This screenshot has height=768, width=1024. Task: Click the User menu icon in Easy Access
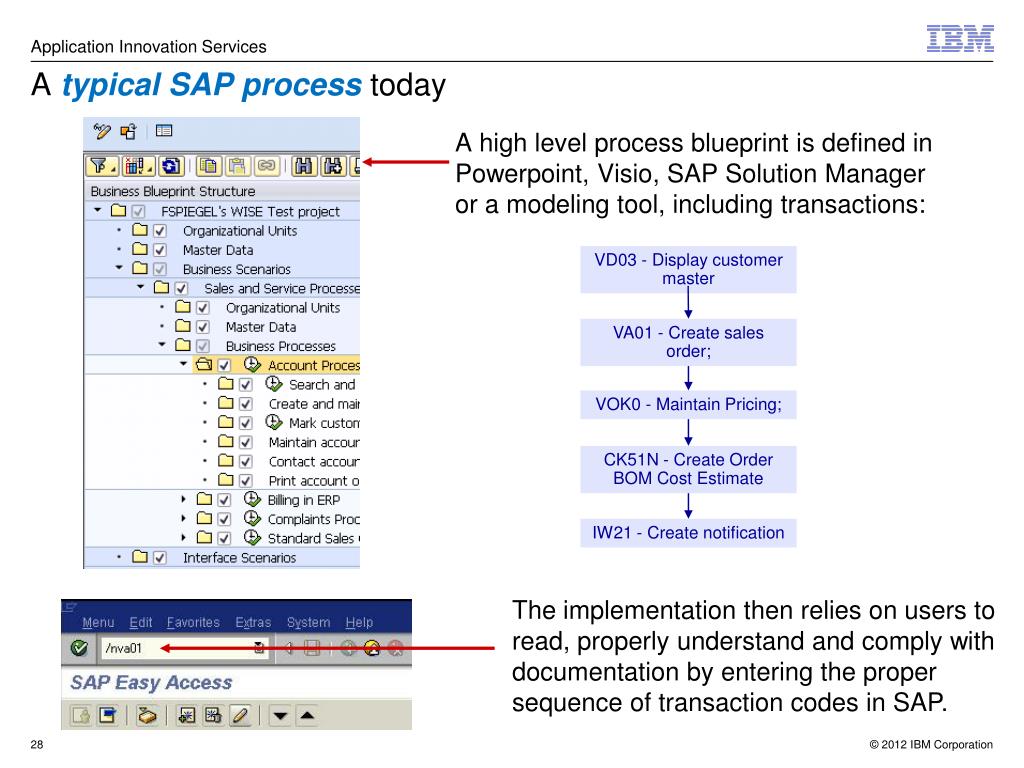tap(81, 716)
